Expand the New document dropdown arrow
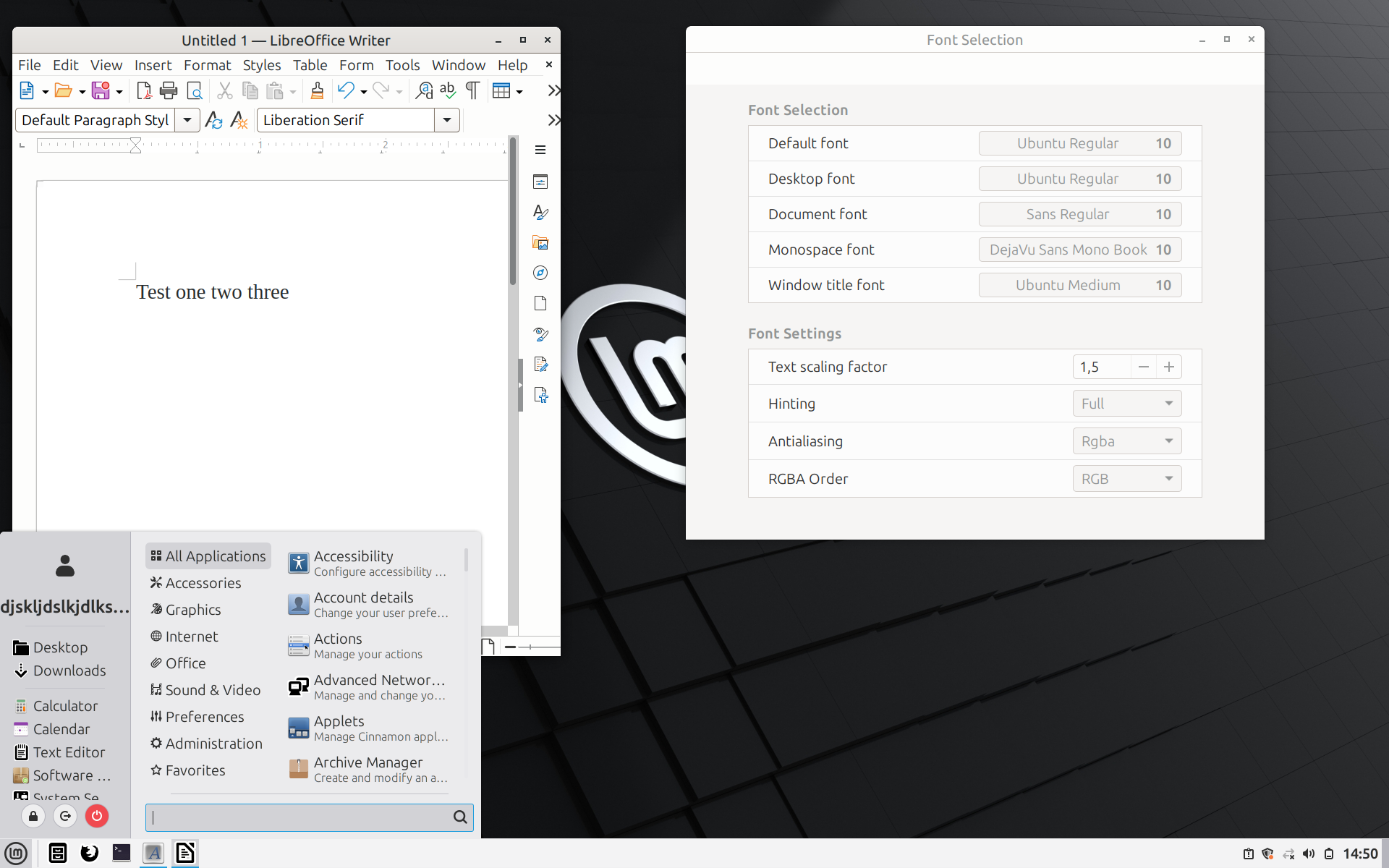This screenshot has height=868, width=1389. pos(45,92)
